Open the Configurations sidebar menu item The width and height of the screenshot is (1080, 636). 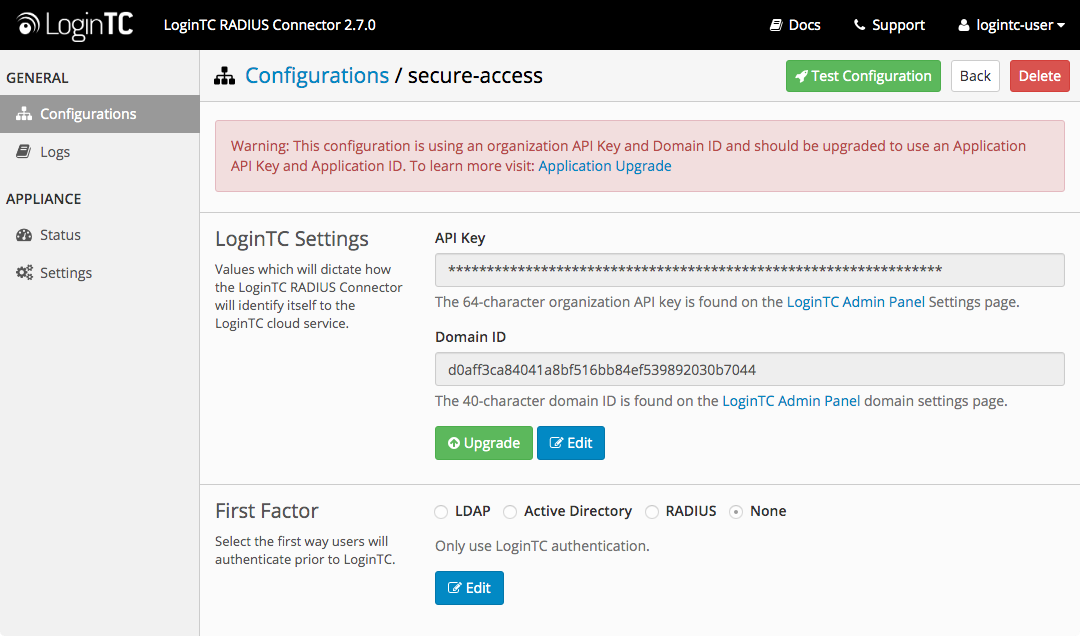pos(100,114)
